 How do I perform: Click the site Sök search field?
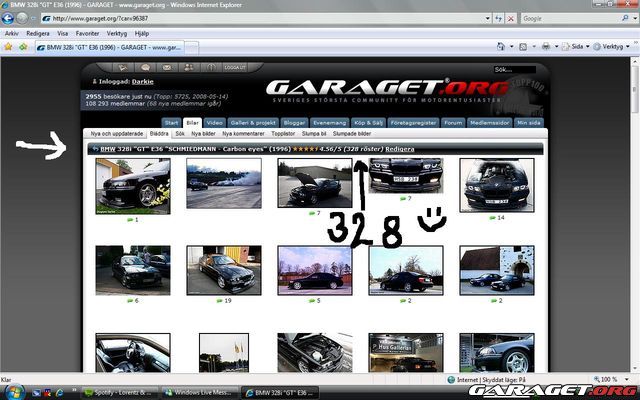click(514, 70)
